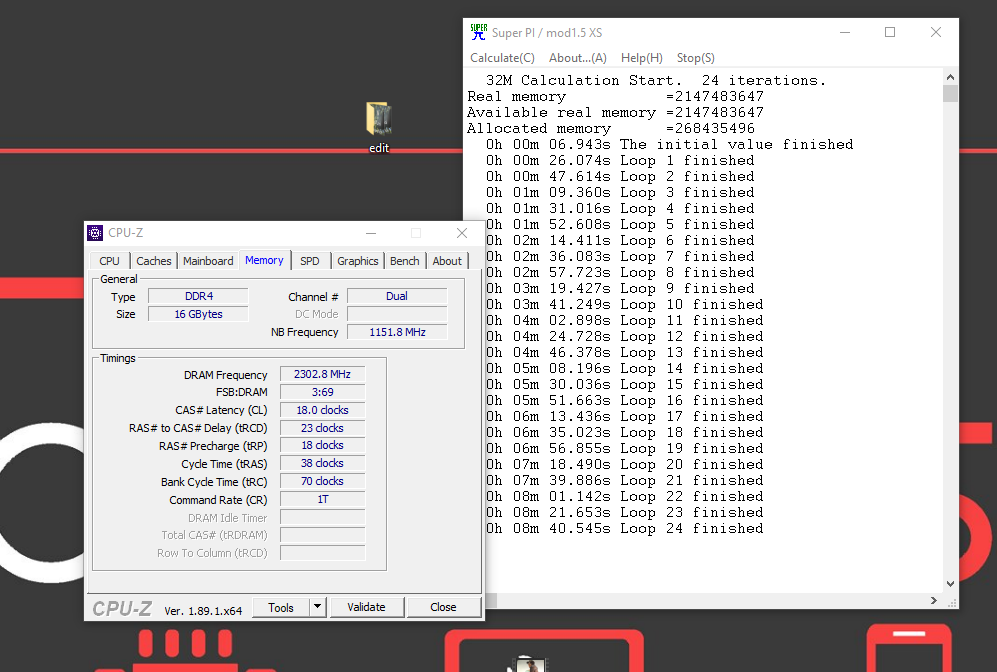Click the Validate button in CPU-Z

pos(366,607)
